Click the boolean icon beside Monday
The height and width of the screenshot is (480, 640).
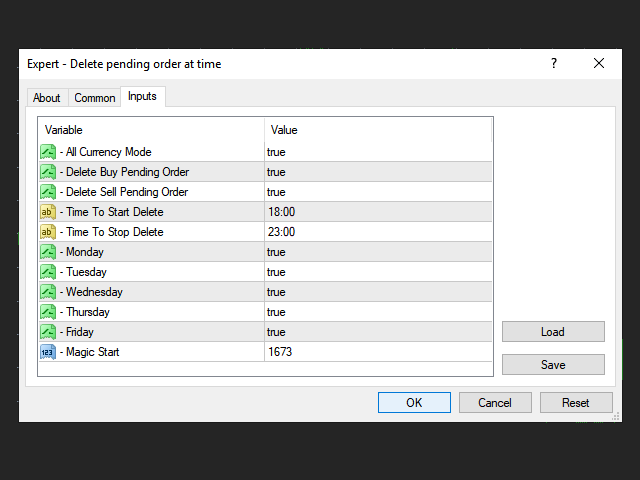[x=48, y=252]
